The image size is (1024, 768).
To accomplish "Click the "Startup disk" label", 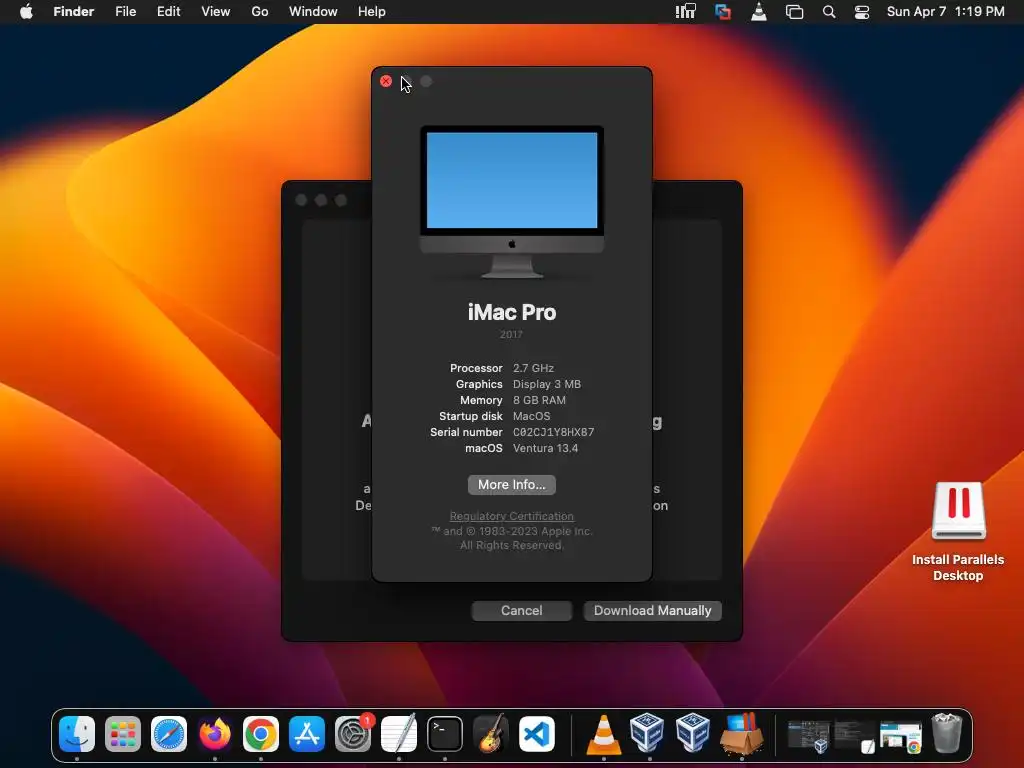I will point(470,416).
